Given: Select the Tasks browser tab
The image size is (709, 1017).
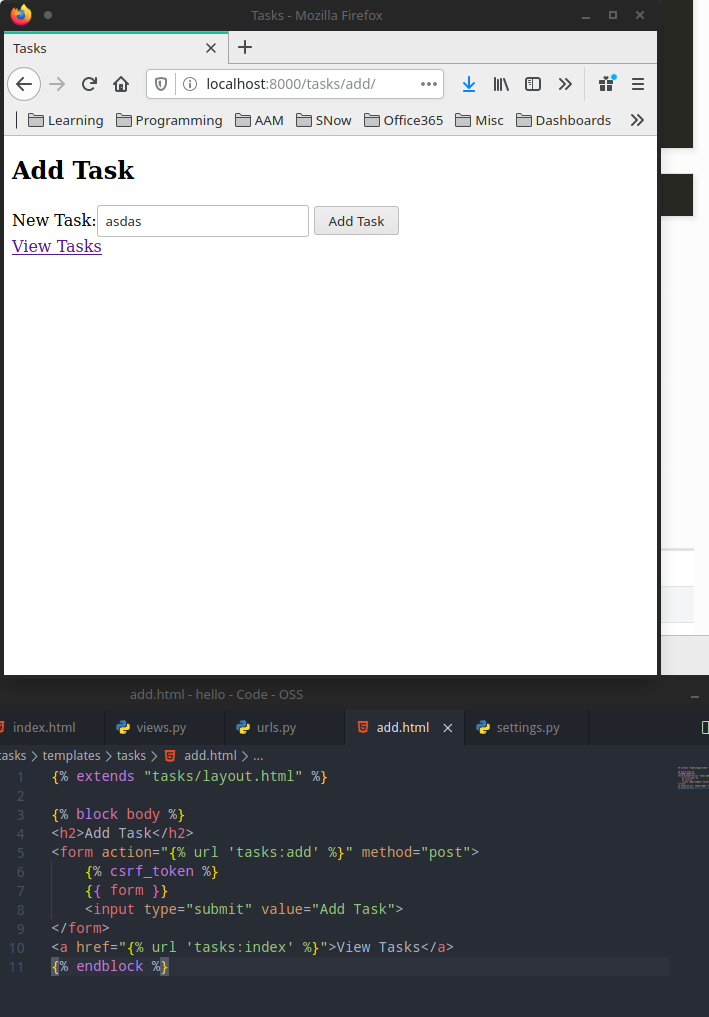Looking at the screenshot, I should pyautogui.click(x=116, y=48).
